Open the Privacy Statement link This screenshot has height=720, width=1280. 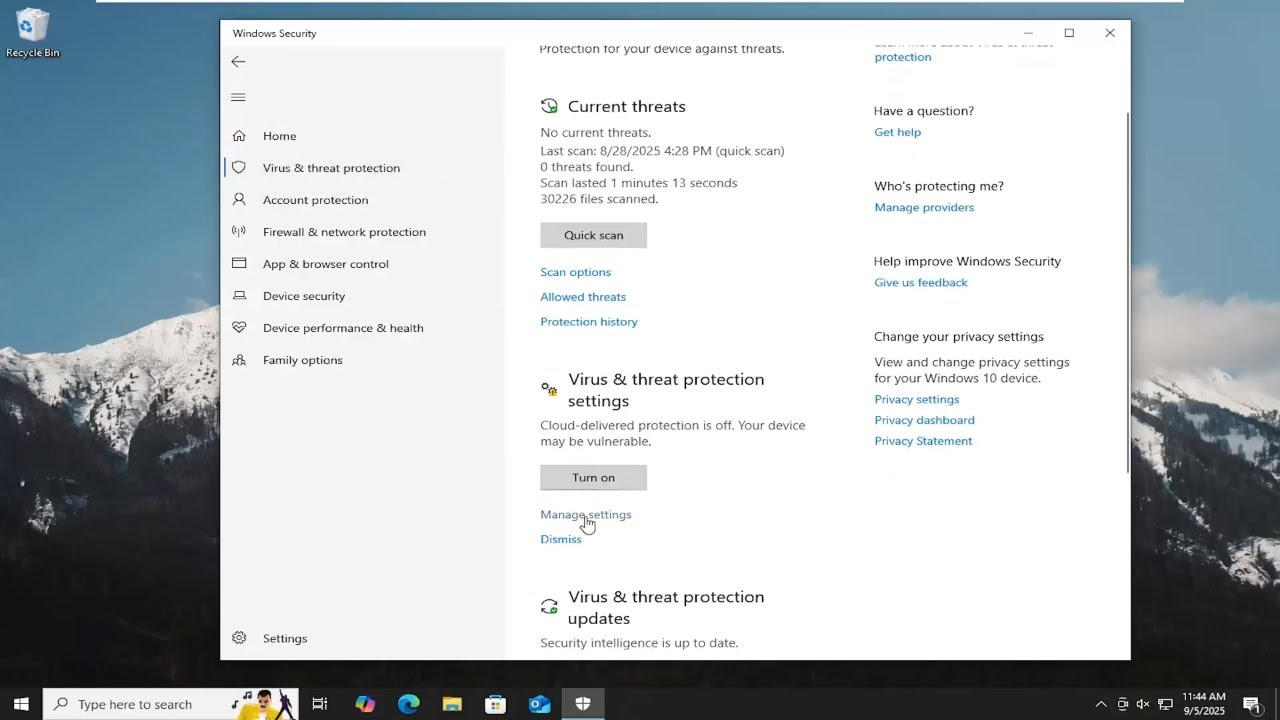tap(923, 441)
